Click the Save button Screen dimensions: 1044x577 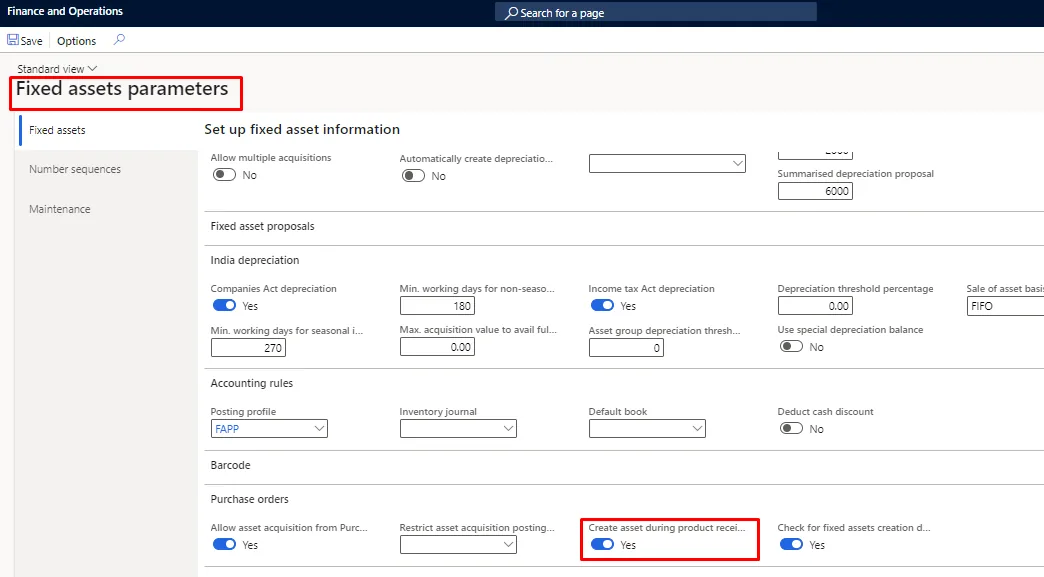coord(25,41)
